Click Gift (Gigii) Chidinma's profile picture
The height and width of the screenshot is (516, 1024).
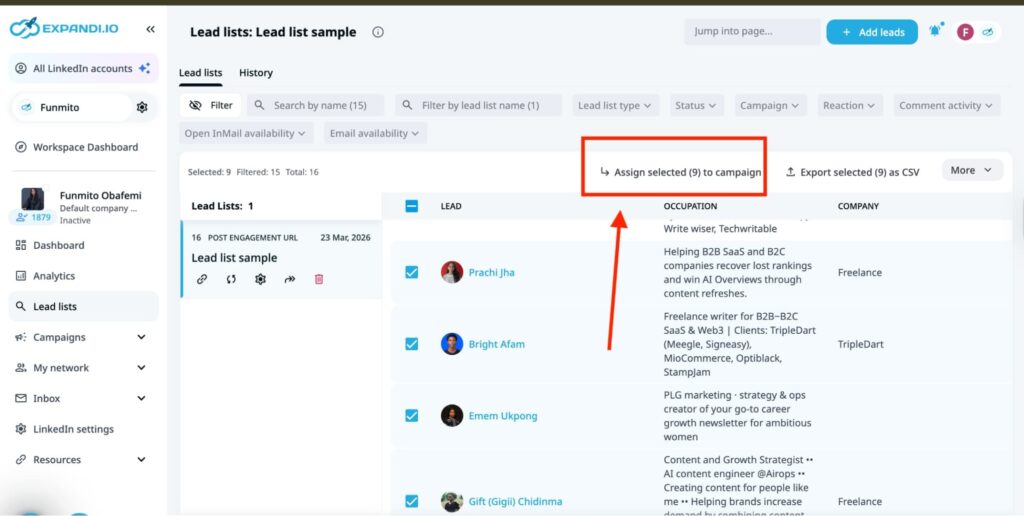click(x=451, y=502)
